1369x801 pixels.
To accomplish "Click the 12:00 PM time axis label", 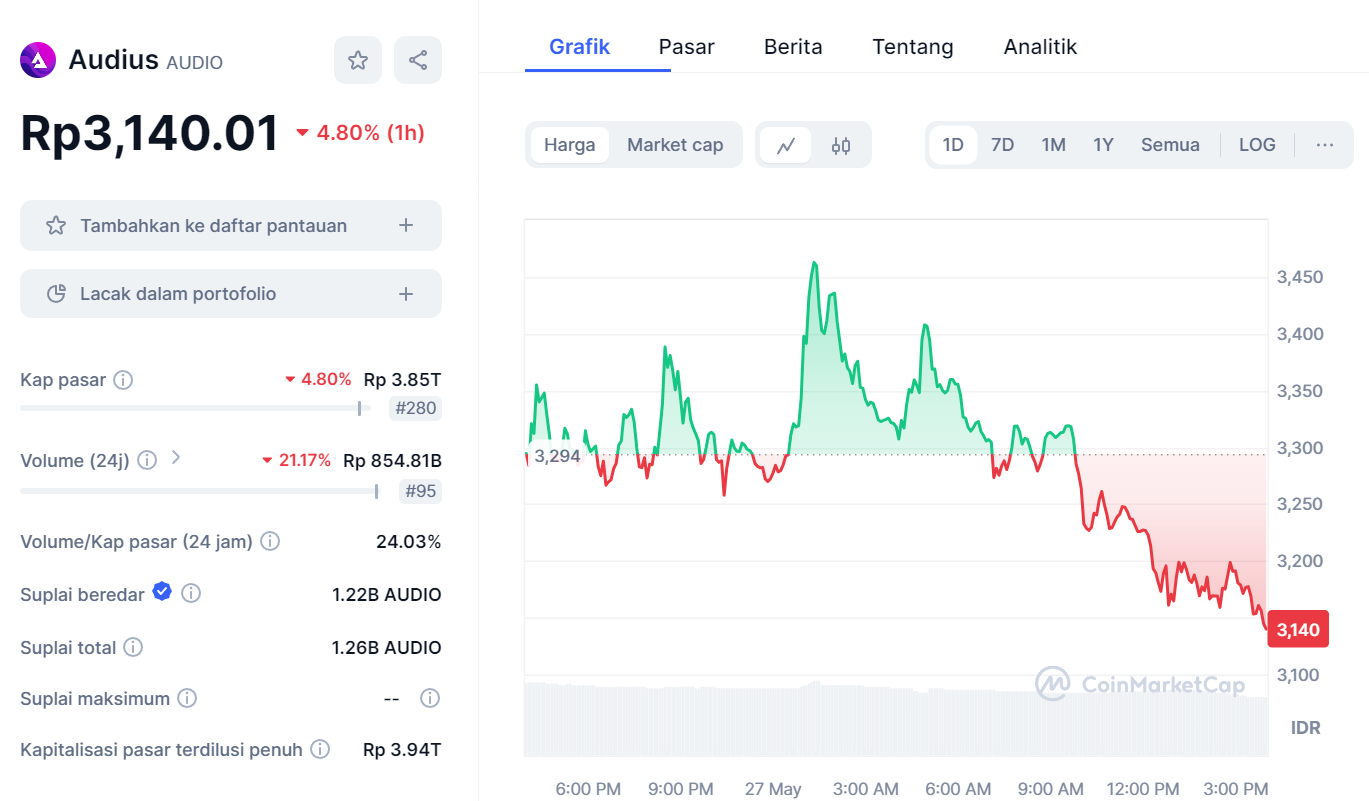I will [x=1143, y=789].
